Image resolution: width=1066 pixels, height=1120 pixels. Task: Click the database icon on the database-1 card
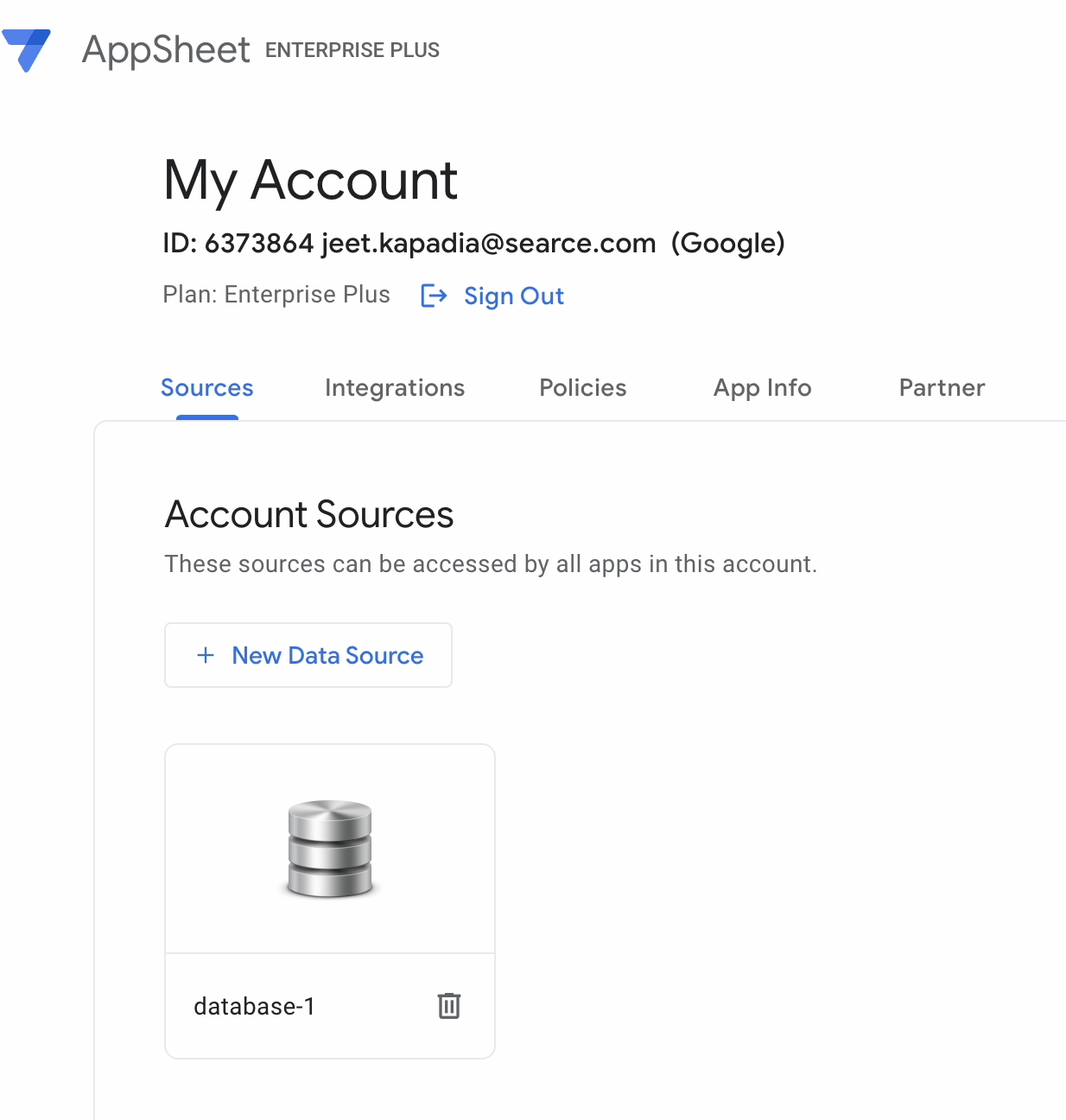click(x=329, y=848)
